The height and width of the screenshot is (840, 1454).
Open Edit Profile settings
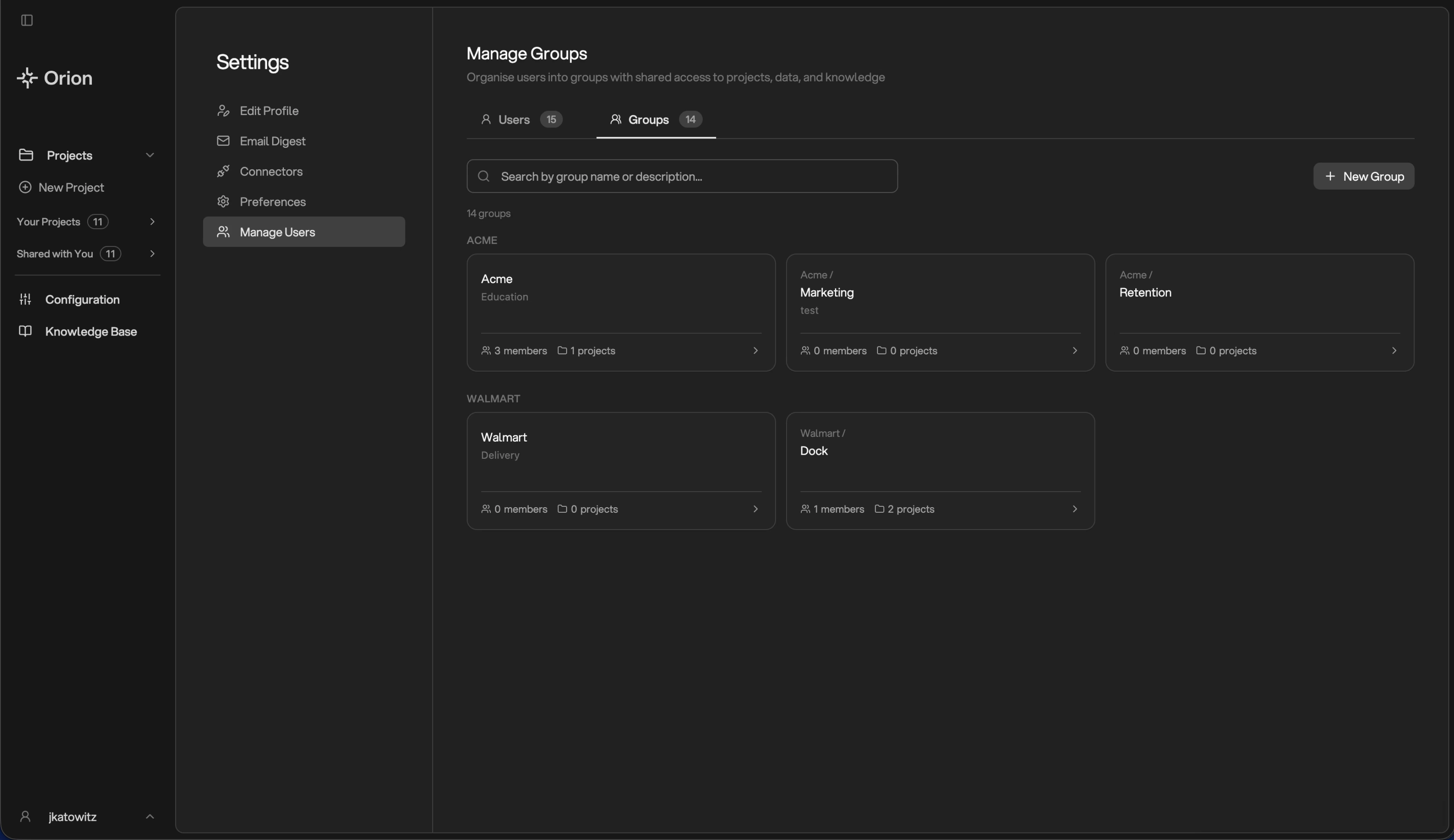pyautogui.click(x=304, y=110)
